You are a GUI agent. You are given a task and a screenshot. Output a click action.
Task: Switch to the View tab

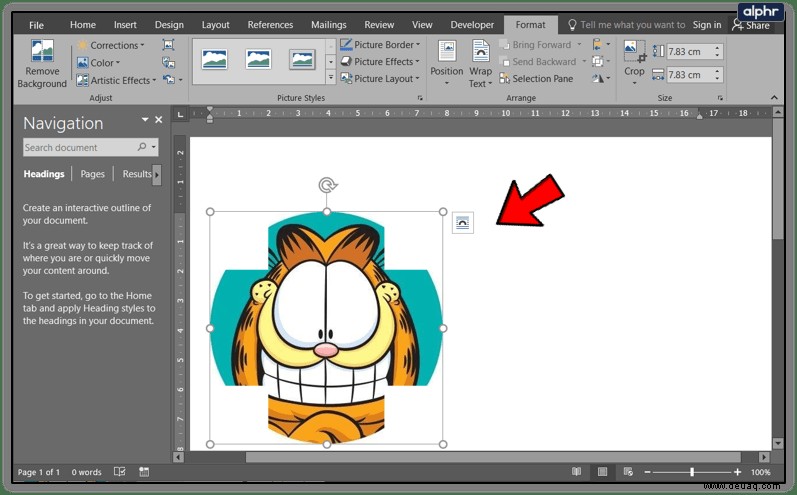click(x=422, y=25)
